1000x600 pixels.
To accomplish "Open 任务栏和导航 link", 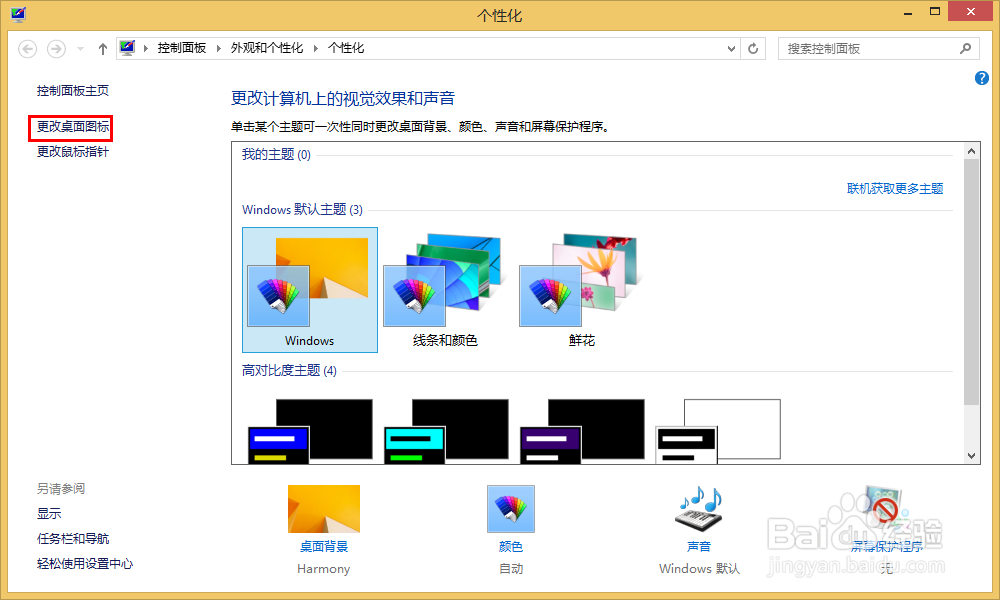I will (73, 539).
